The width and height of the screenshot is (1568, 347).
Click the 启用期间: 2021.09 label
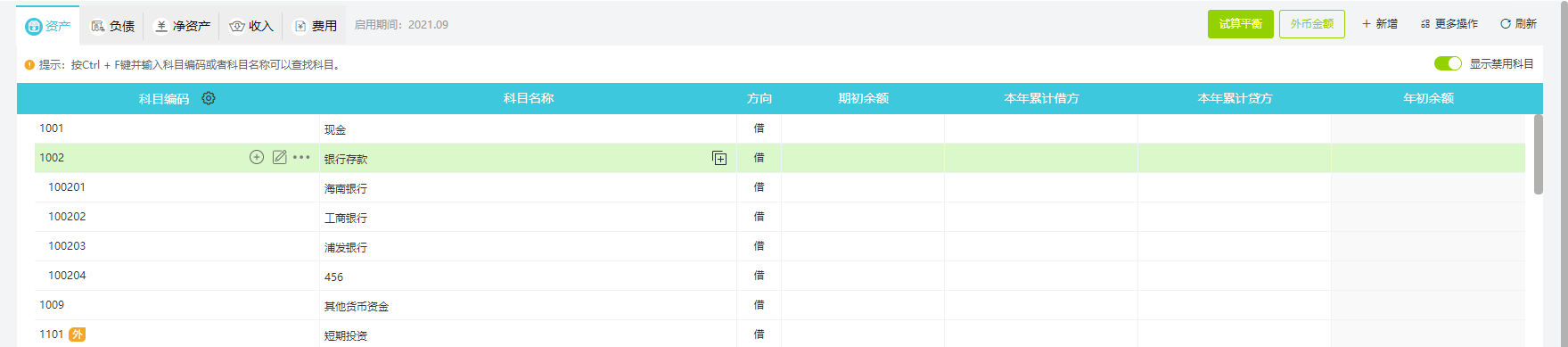click(x=401, y=25)
